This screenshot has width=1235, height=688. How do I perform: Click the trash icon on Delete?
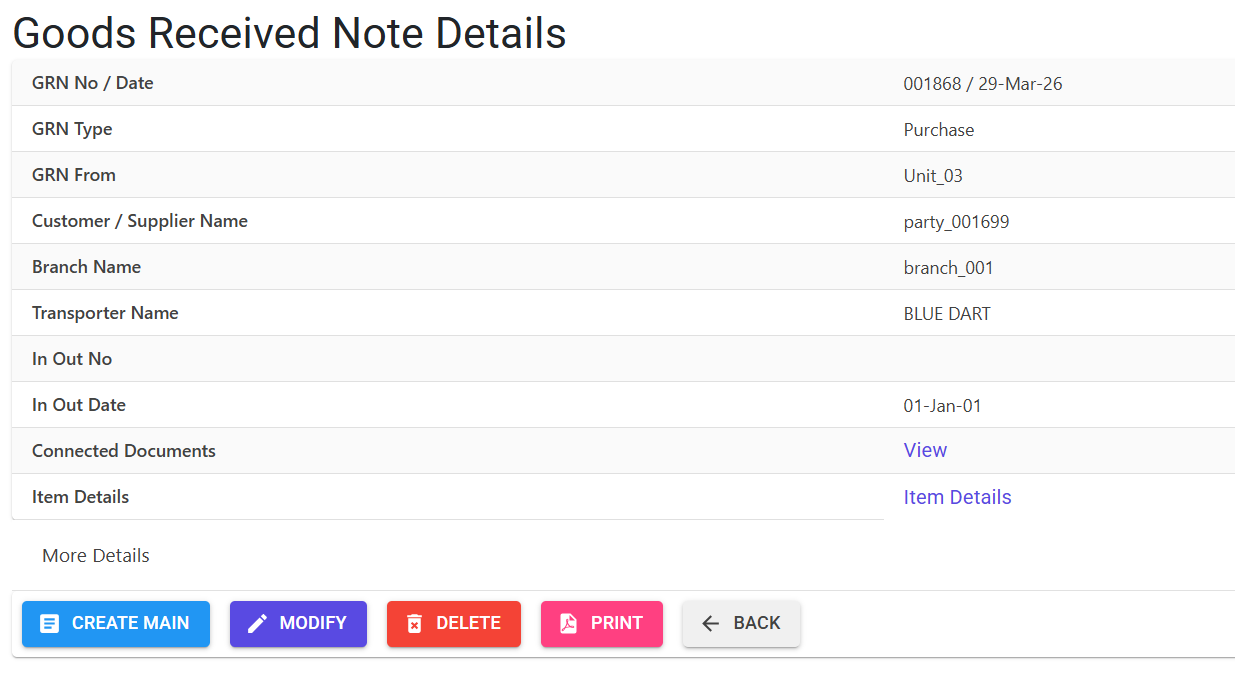(414, 624)
